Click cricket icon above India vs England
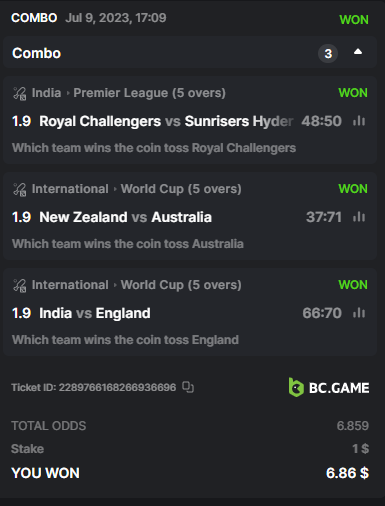Screen dimensions: 385x506 pyautogui.click(x=19, y=285)
